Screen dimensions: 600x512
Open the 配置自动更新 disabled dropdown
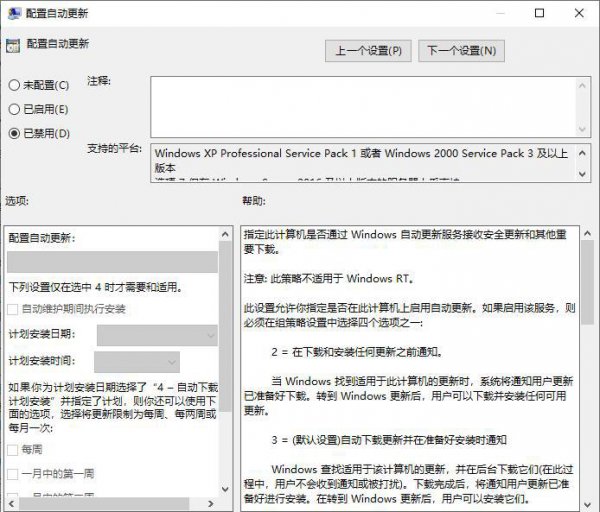(x=112, y=262)
